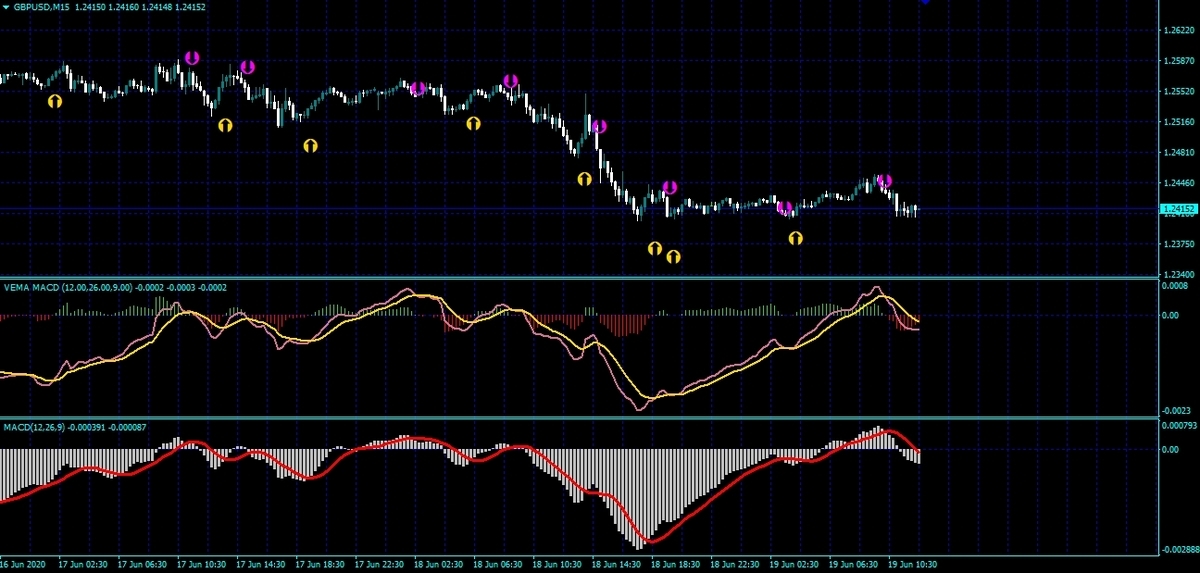
Task: Click the small triangle before GBPUSD,M15
Action: 5,6
